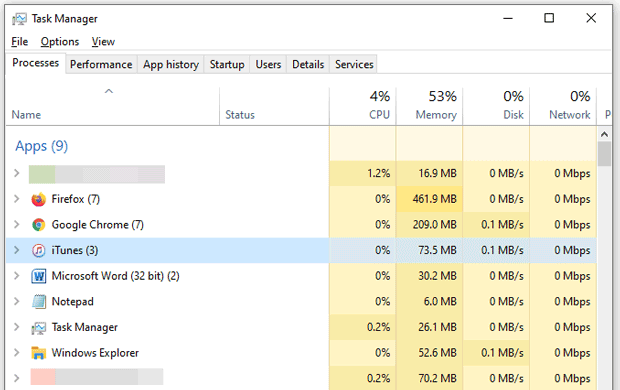Sort by the Memory column header
620x390 pixels.
(429, 106)
